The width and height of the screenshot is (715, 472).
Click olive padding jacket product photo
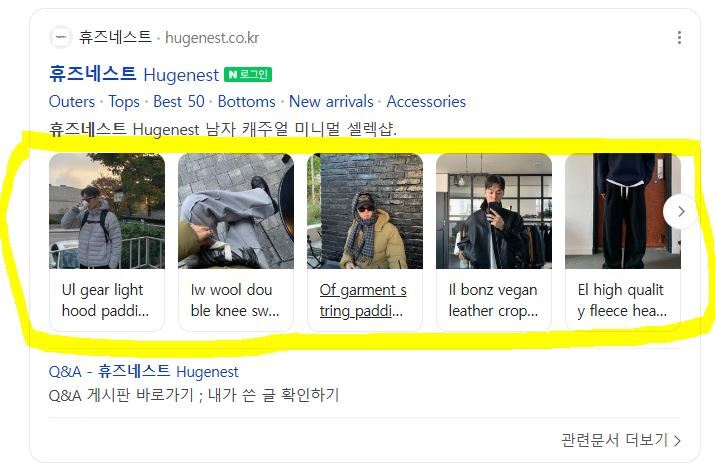(365, 211)
